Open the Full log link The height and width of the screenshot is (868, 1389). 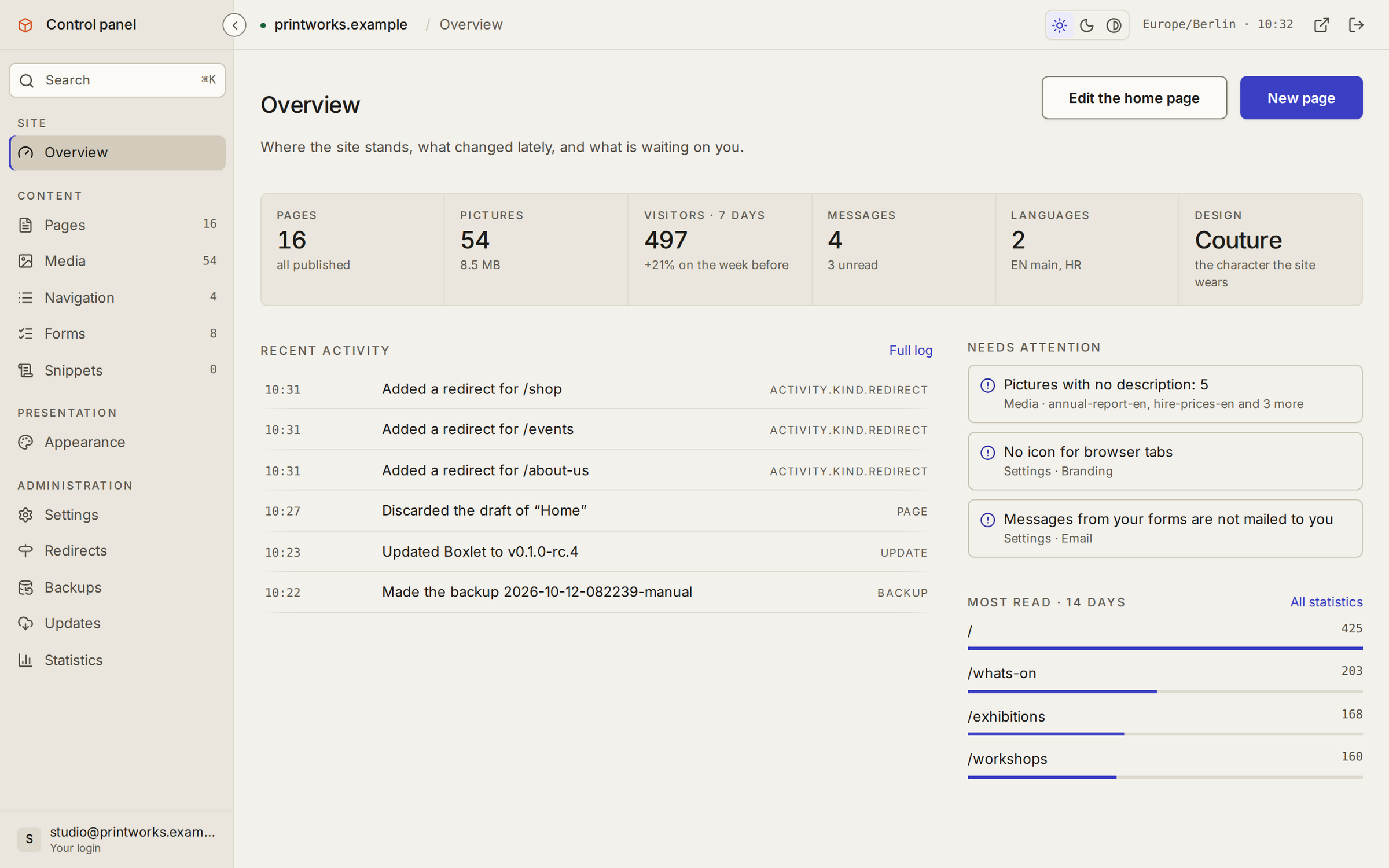(910, 350)
